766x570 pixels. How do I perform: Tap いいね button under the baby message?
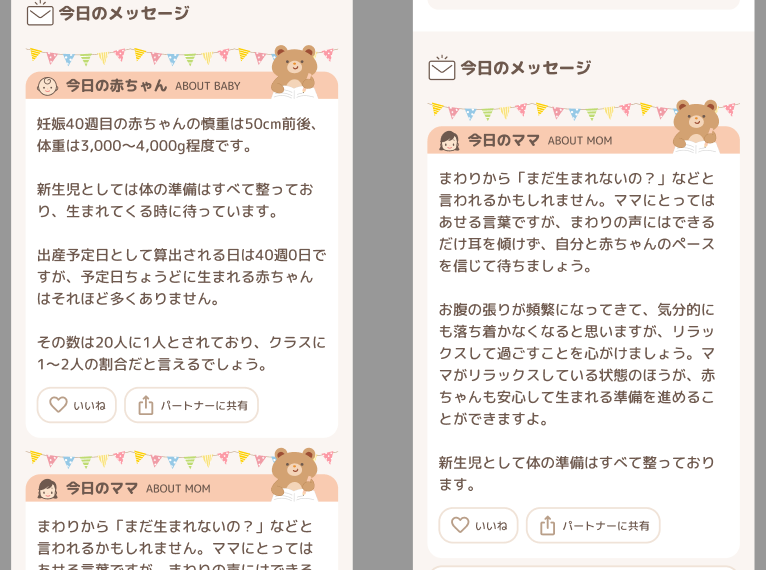77,405
